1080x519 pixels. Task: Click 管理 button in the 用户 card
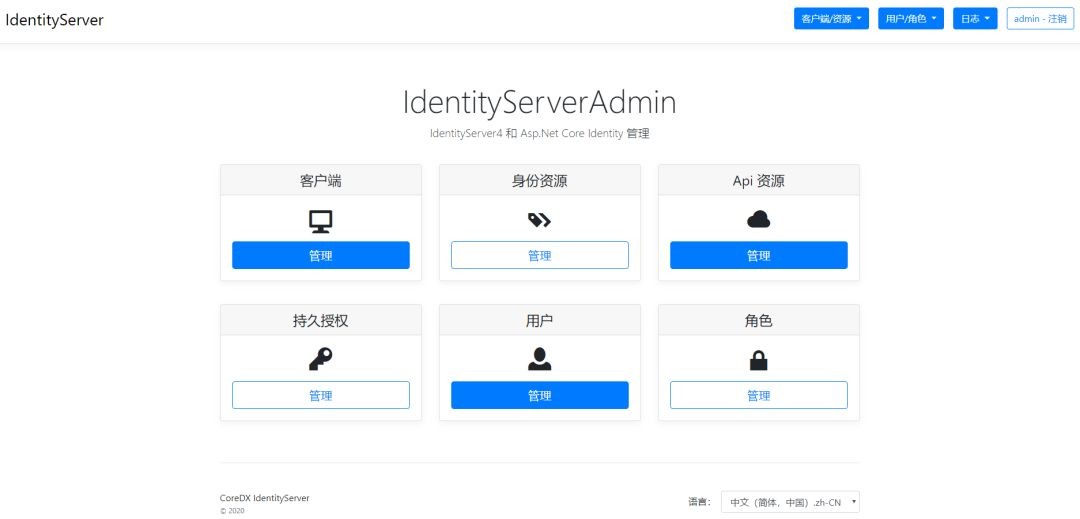point(540,395)
